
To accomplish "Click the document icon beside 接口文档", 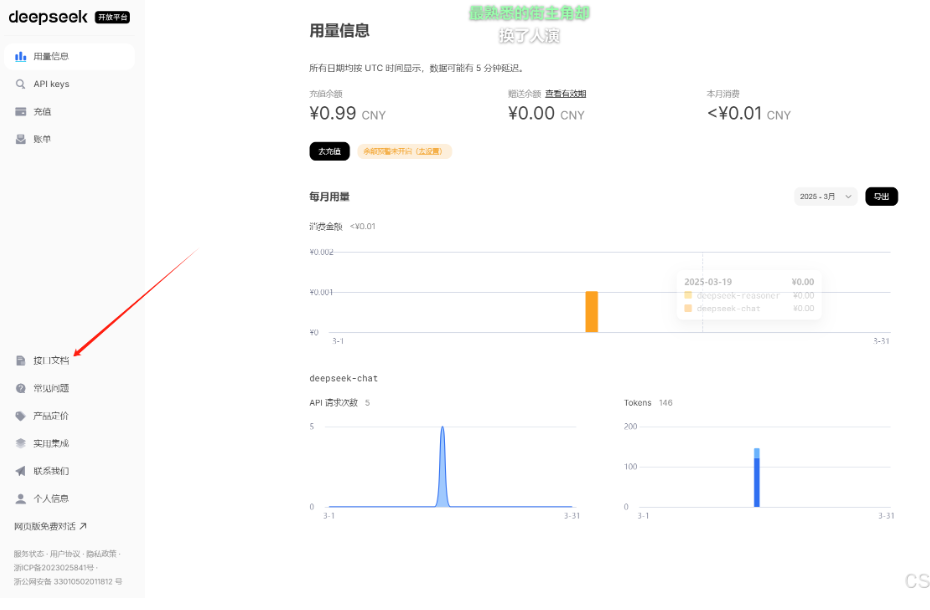I will click(21, 360).
